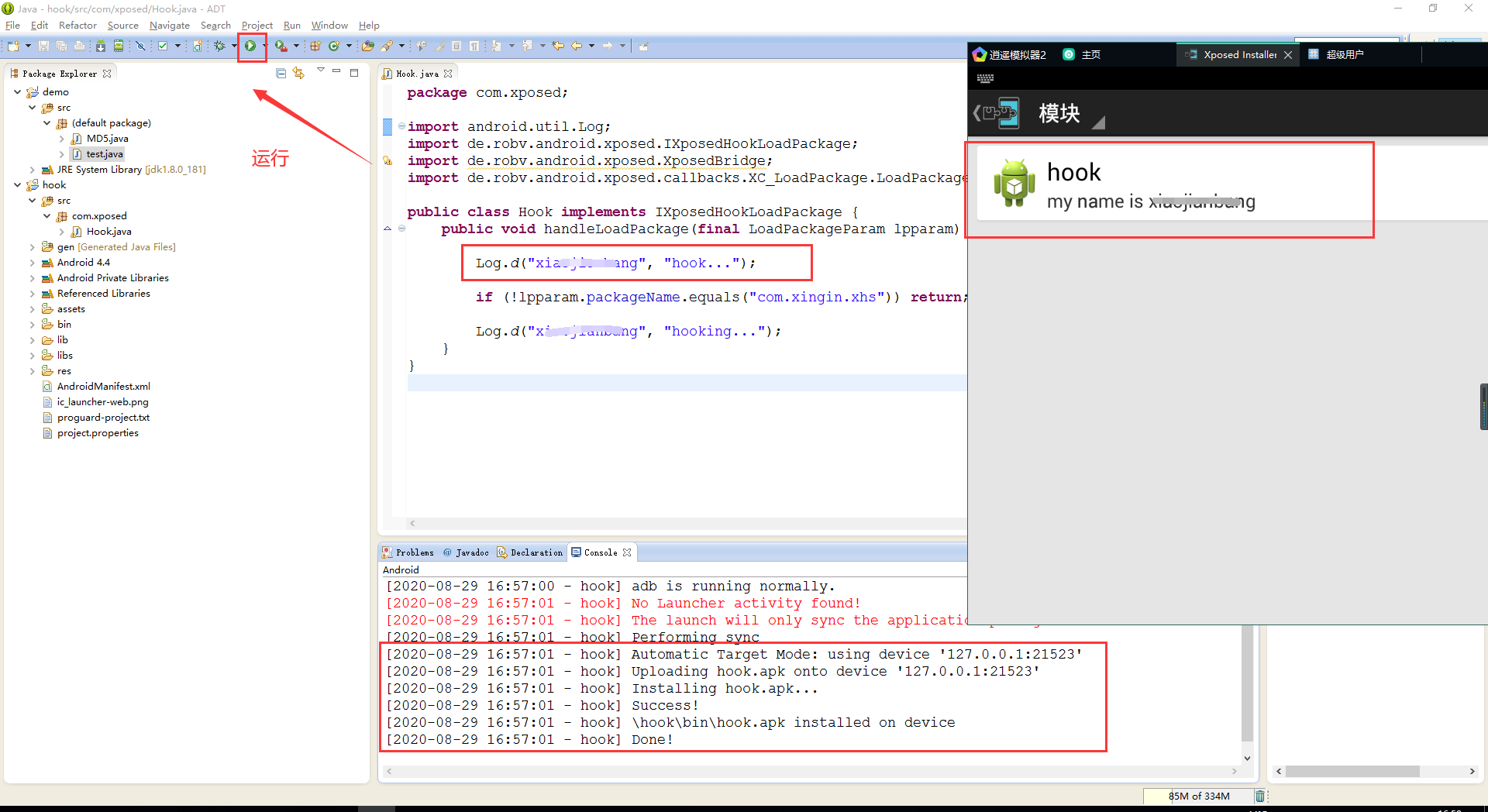Close the Package Explorer view
Screen dimensions: 1488x812
[x=107, y=74]
